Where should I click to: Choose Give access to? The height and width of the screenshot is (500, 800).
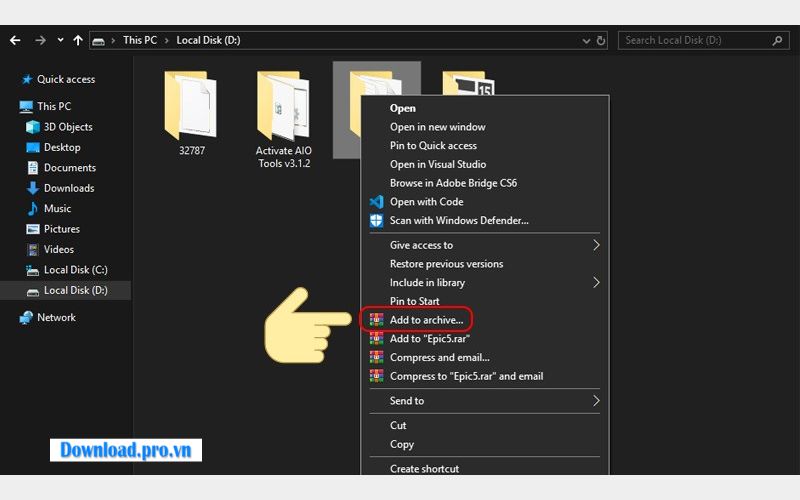(421, 245)
